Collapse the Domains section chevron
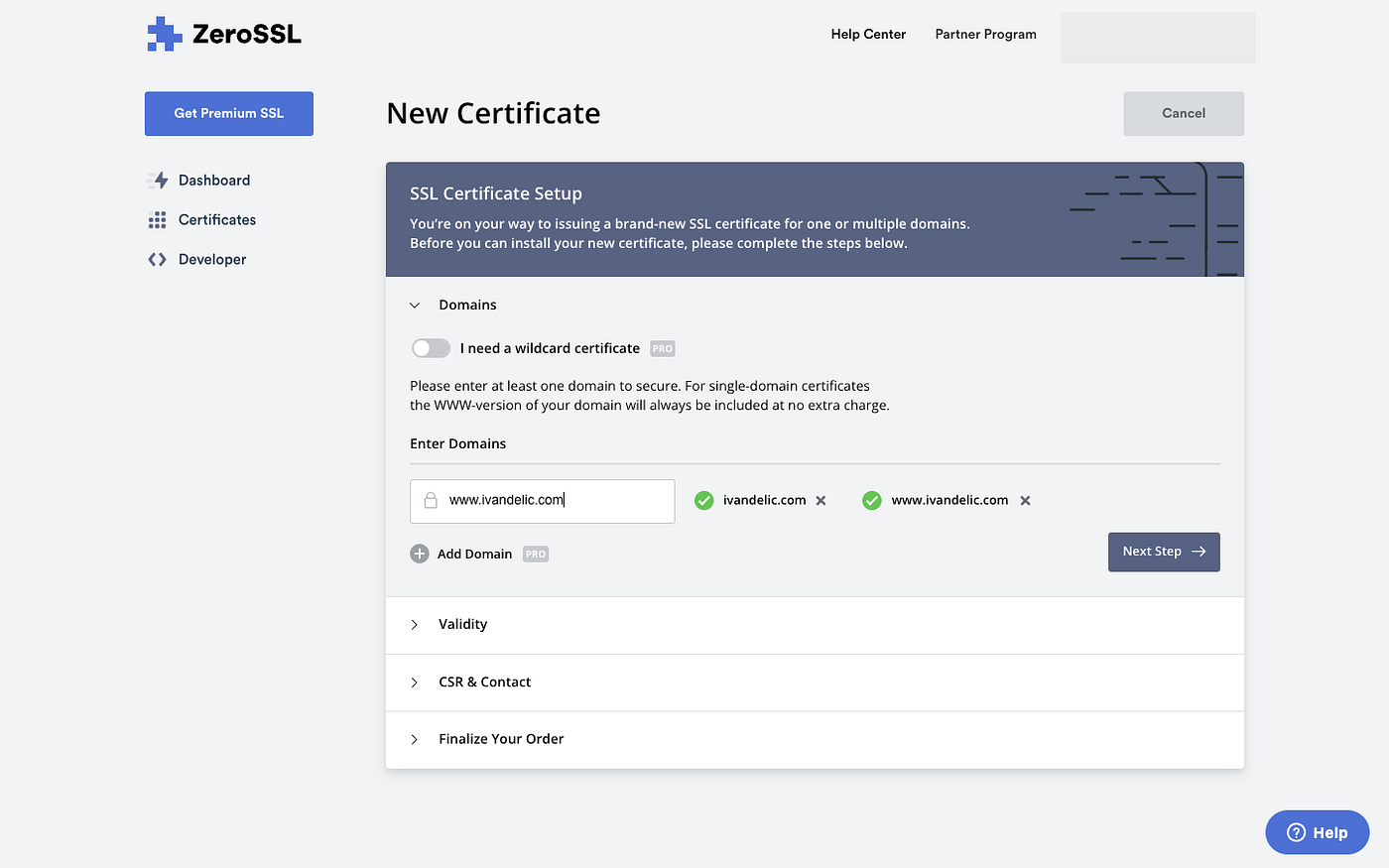The height and width of the screenshot is (868, 1389). click(415, 306)
